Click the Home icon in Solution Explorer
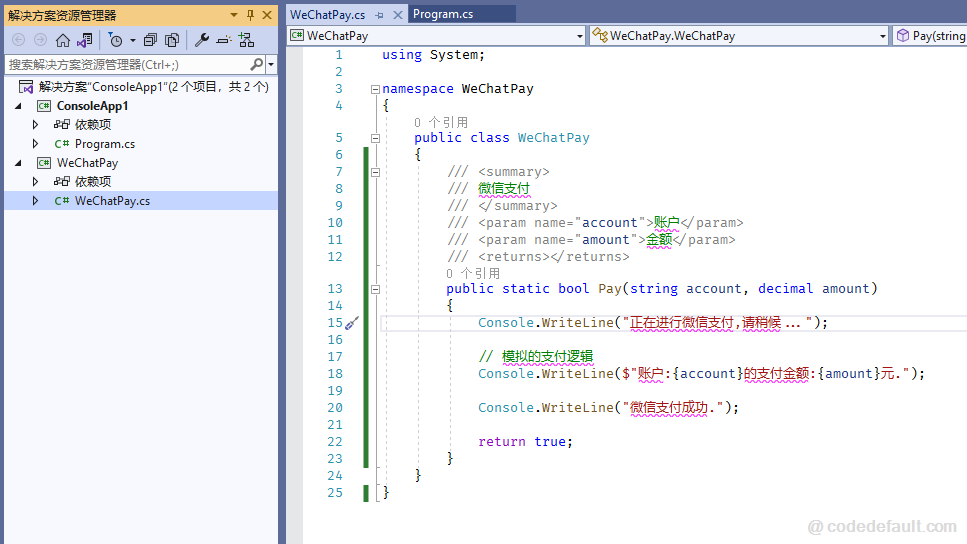This screenshot has height=544, width=967. pyautogui.click(x=63, y=40)
